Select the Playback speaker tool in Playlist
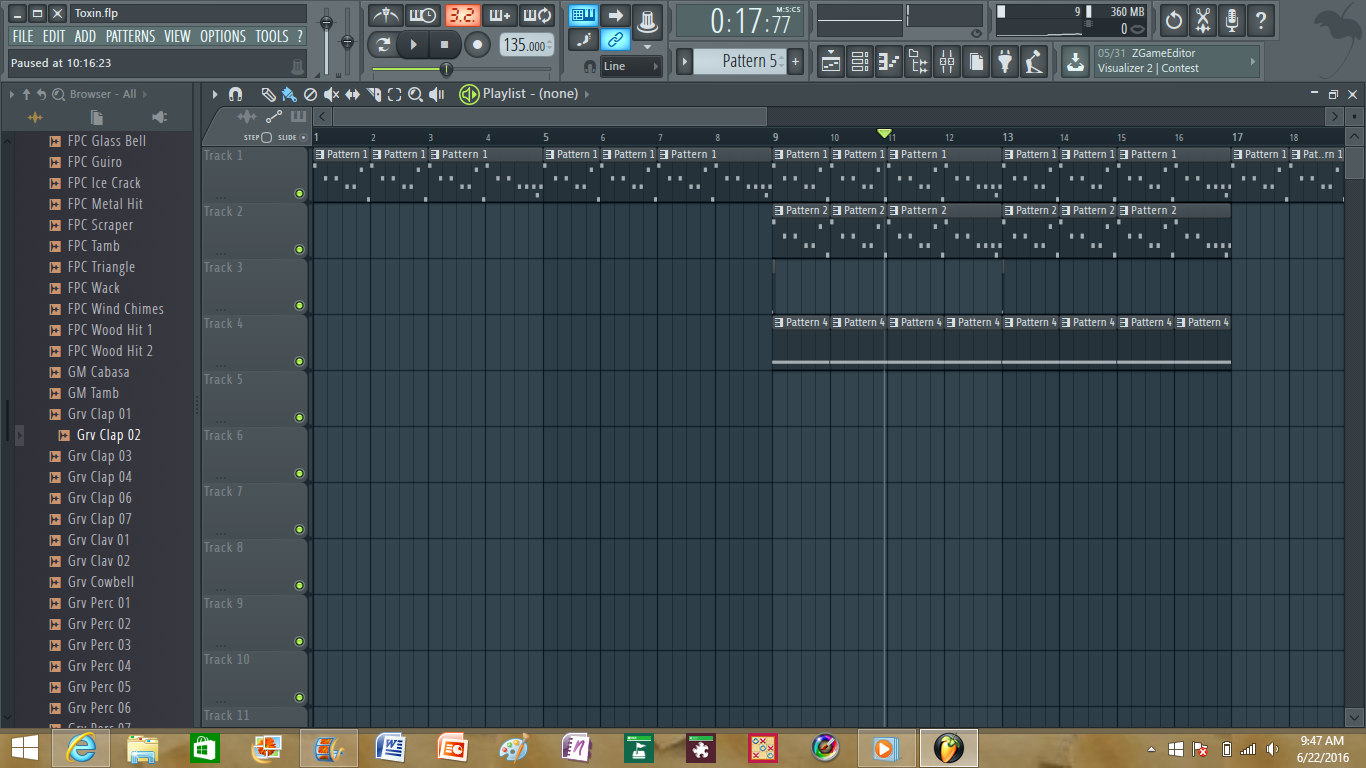 coord(437,94)
